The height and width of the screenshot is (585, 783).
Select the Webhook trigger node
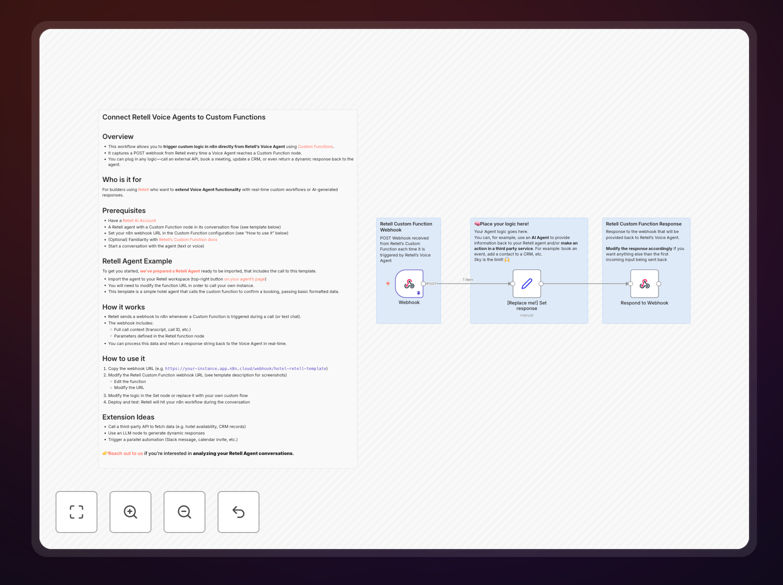pyautogui.click(x=409, y=284)
